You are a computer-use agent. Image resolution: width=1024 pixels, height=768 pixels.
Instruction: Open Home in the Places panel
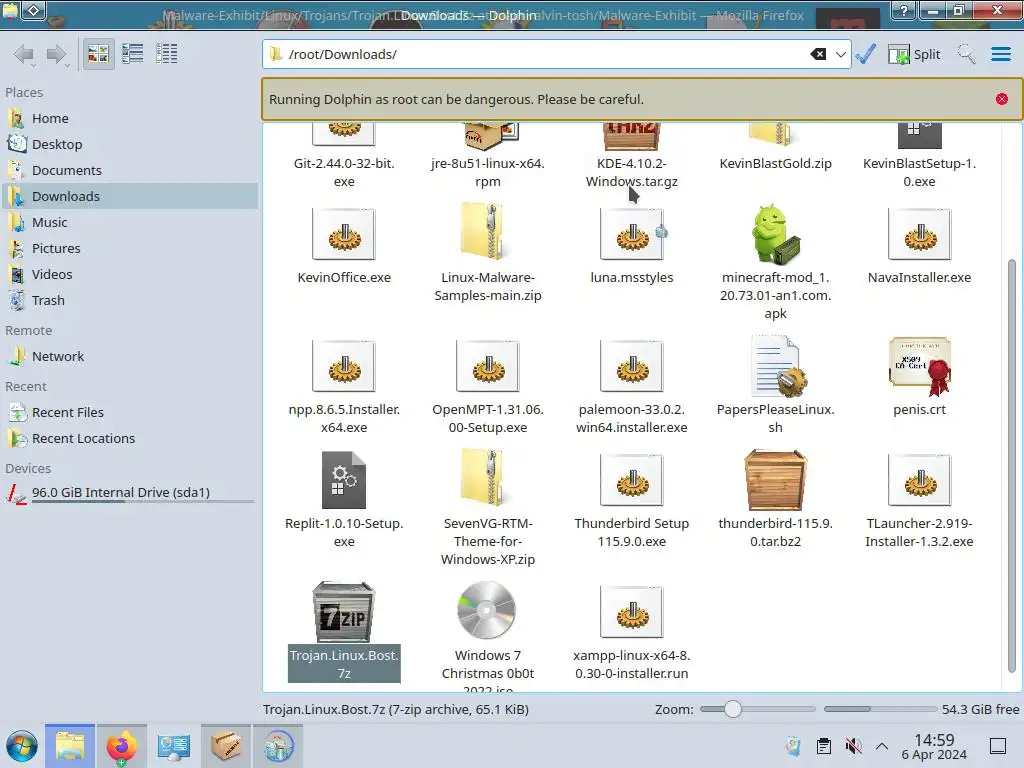(x=130, y=118)
